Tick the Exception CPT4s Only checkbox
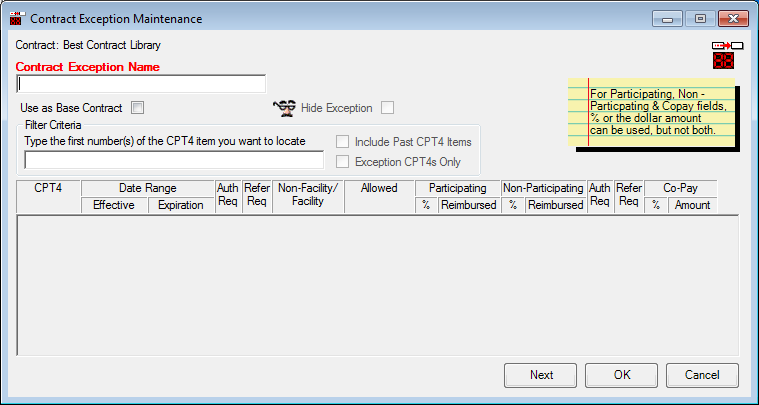The image size is (759, 405). [x=342, y=162]
